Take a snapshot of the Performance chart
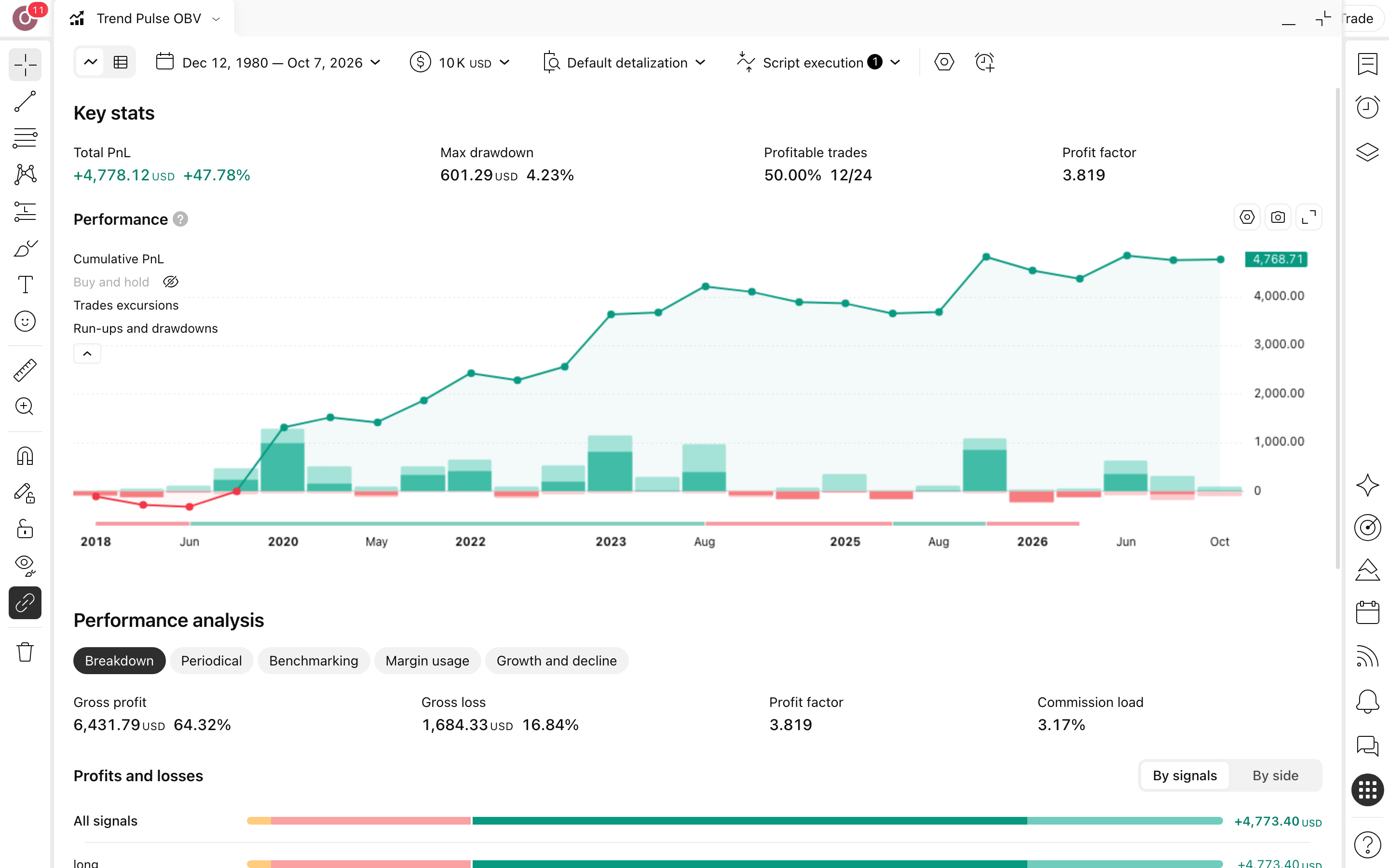 [1278, 217]
